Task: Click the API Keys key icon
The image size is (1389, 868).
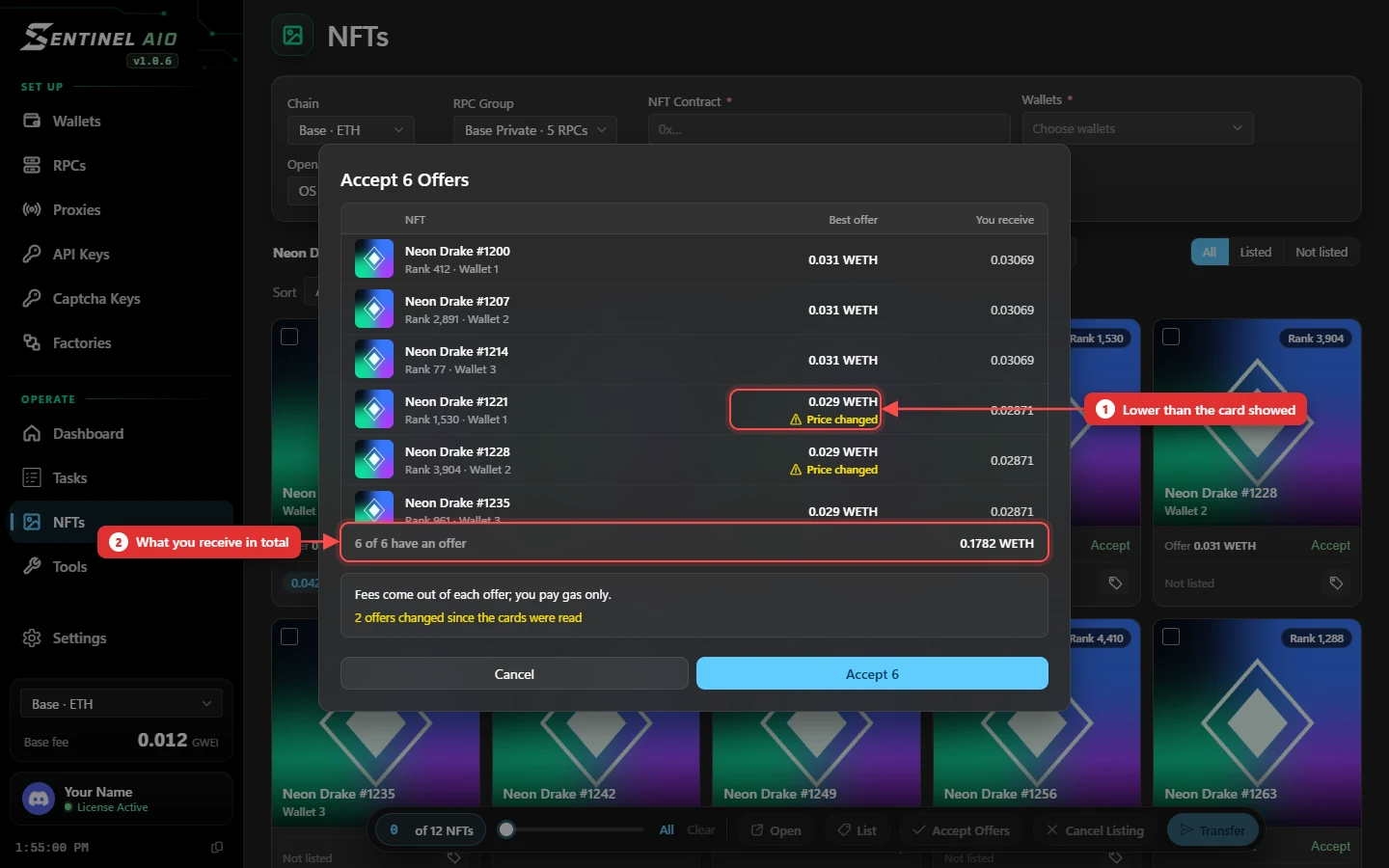Action: tap(32, 254)
